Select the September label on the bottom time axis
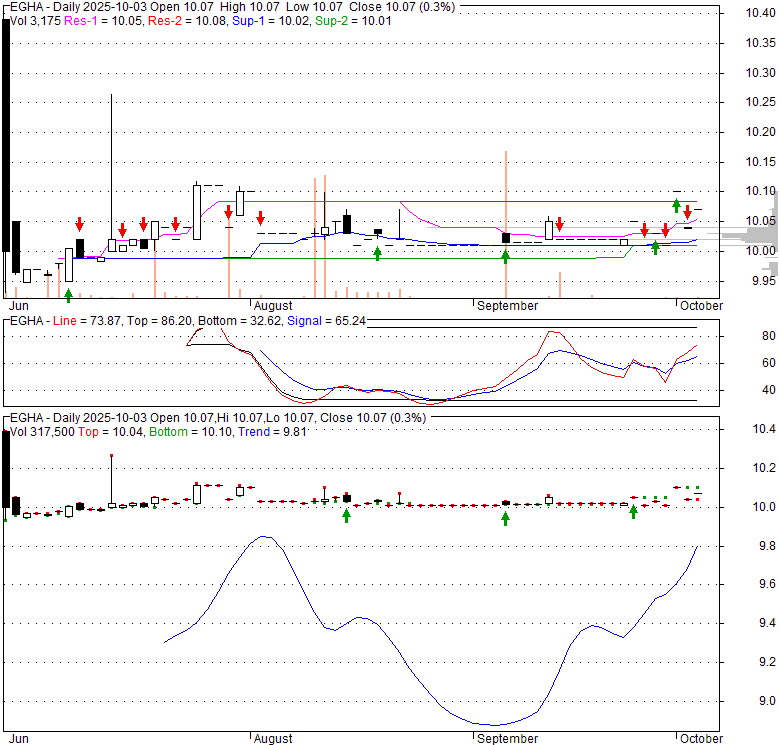 [x=506, y=738]
